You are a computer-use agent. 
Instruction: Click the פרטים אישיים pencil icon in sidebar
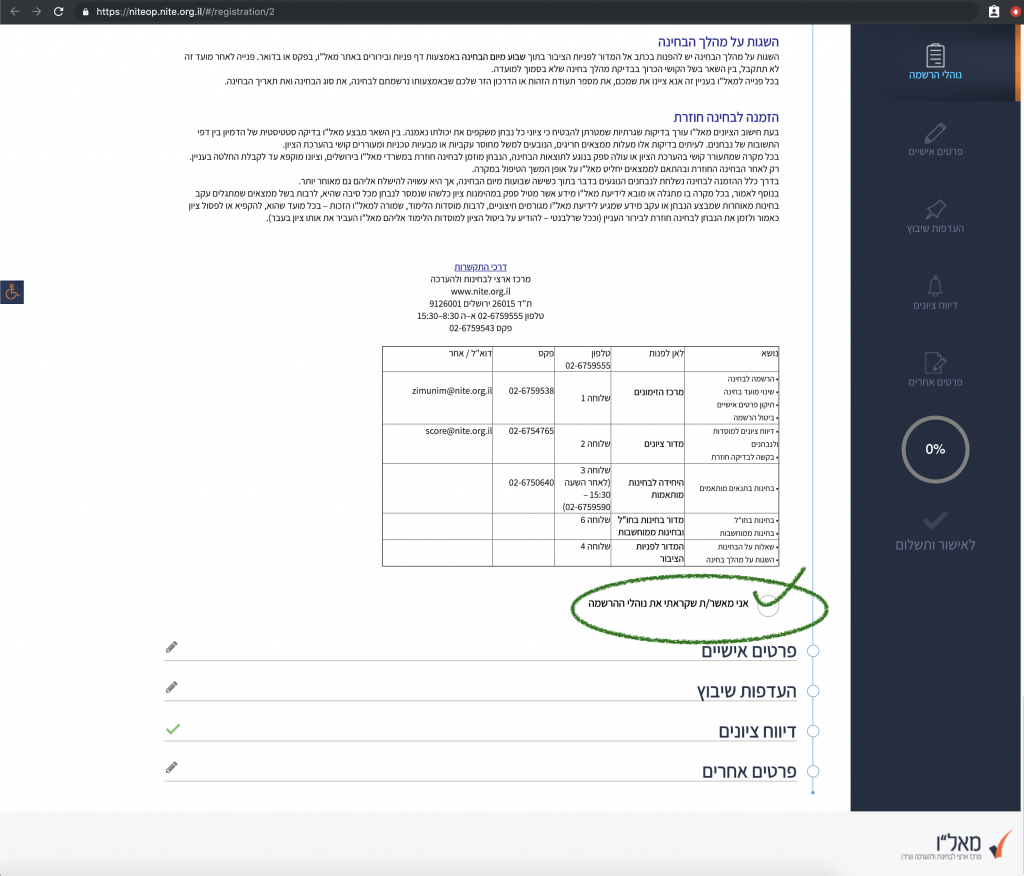tap(934, 132)
